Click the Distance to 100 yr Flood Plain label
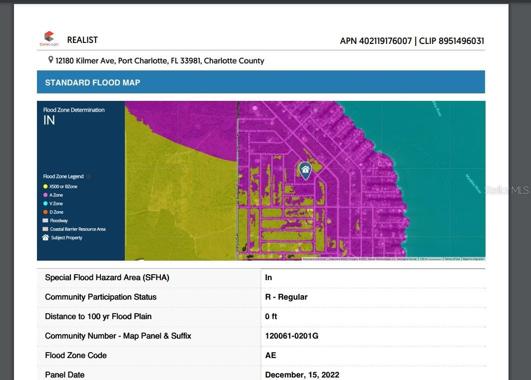Viewport: 531px width, 380px height. (98, 316)
